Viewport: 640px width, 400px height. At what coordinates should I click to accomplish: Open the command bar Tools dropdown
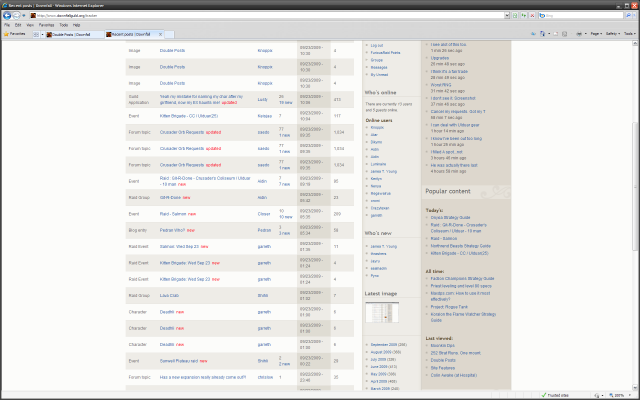tap(630, 34)
